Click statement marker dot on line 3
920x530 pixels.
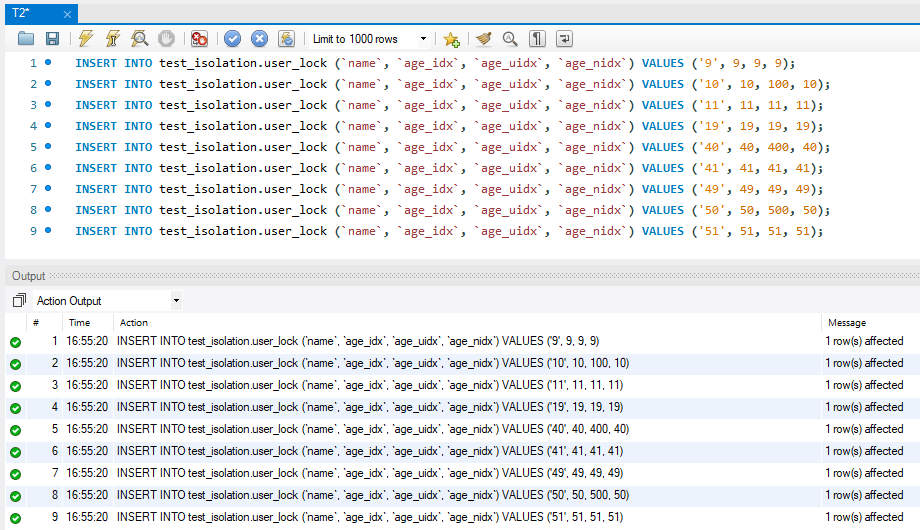[48, 104]
